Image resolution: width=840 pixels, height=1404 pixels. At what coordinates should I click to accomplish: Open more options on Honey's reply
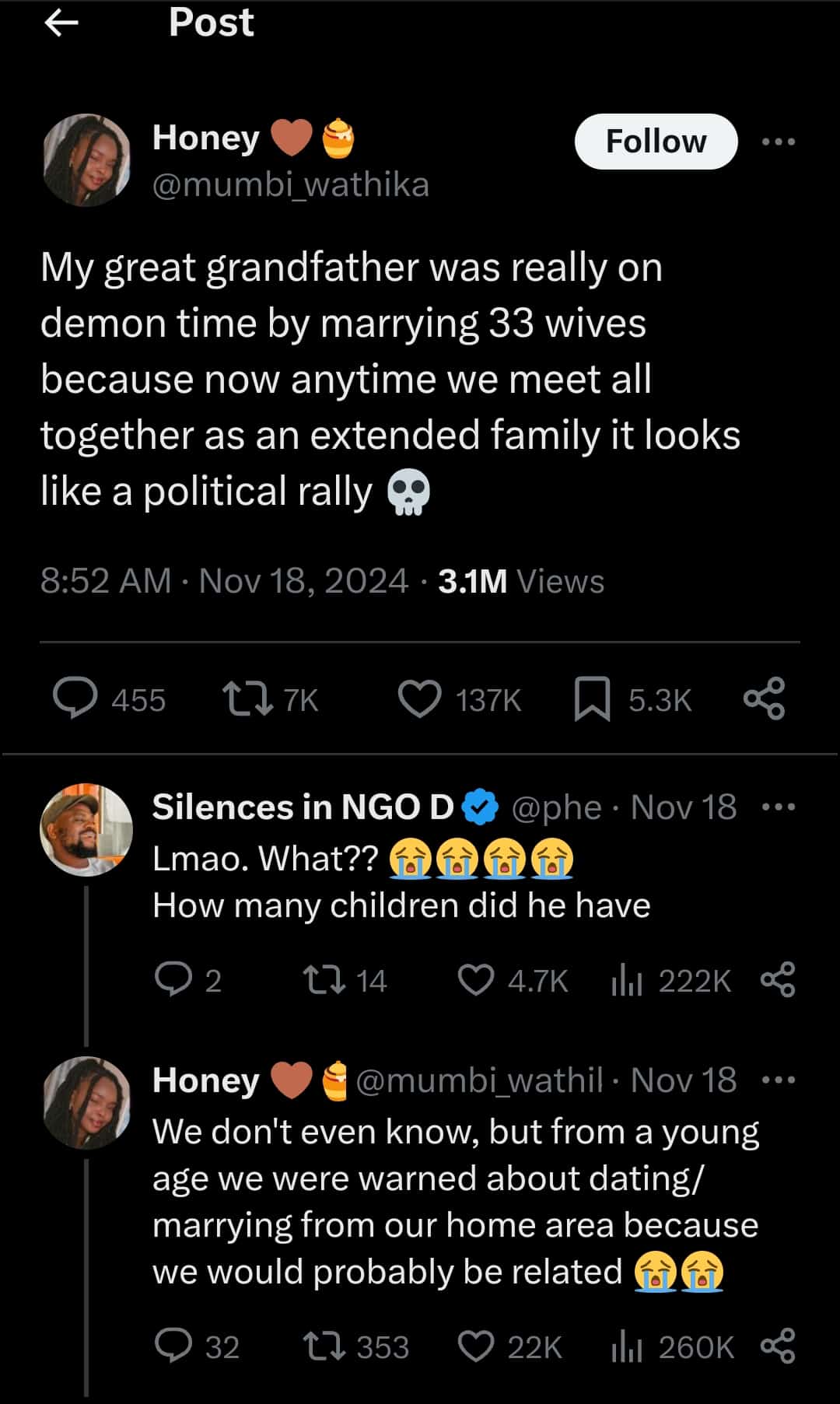point(779,1080)
